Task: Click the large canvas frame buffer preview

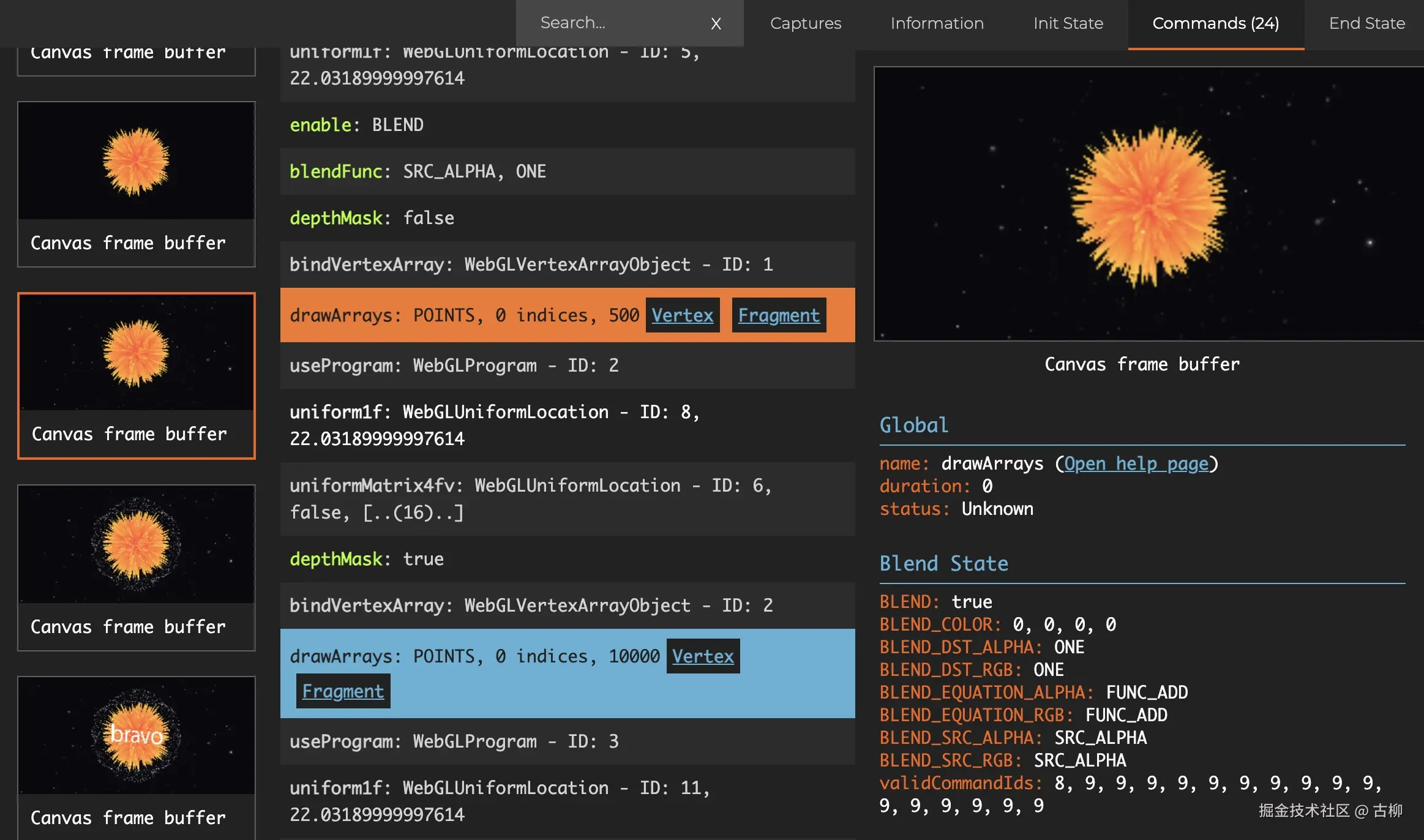Action: 1148,204
